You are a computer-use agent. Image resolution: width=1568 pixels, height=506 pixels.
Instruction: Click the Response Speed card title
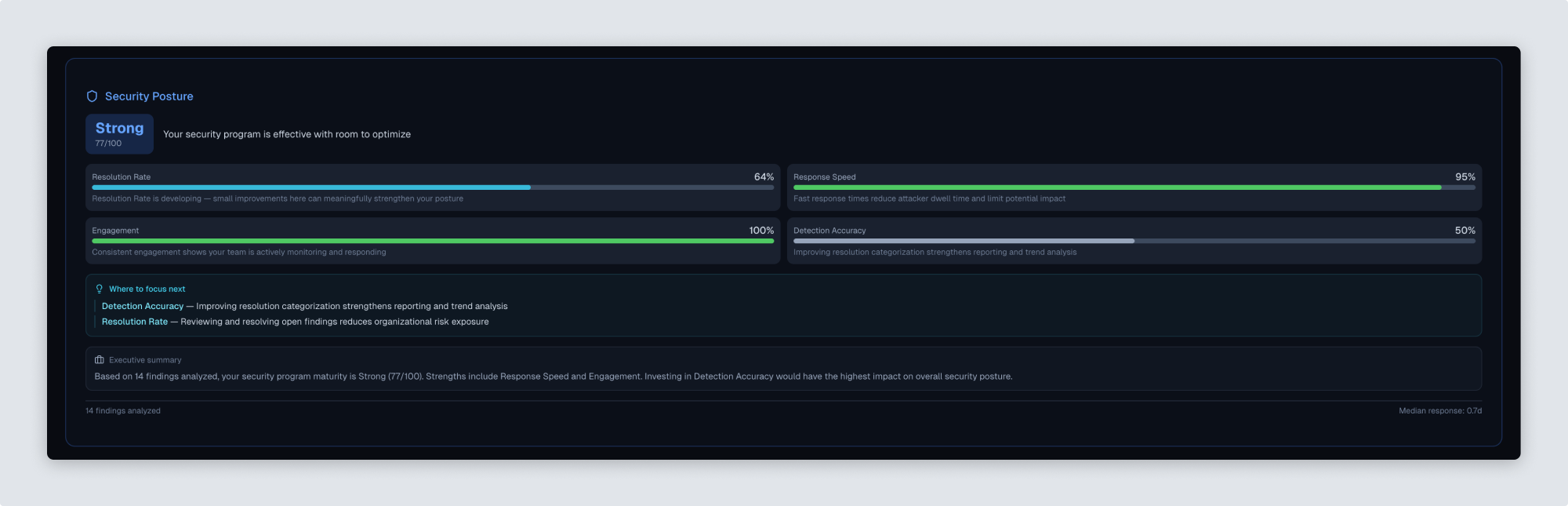pyautogui.click(x=825, y=177)
